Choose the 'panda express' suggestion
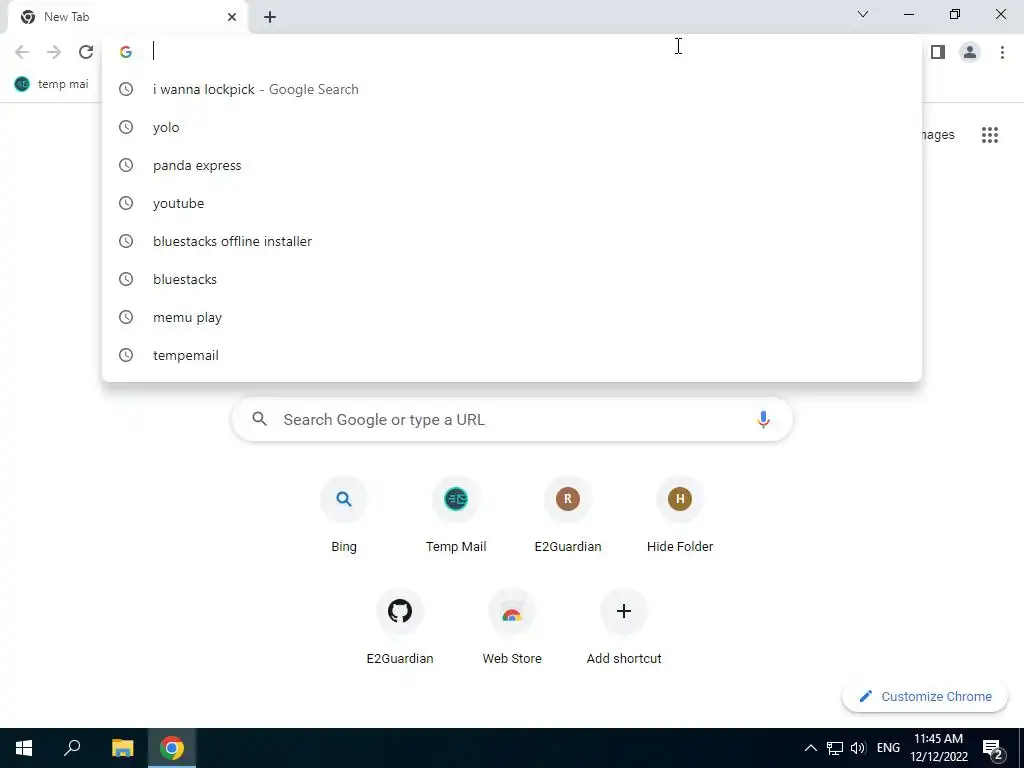 511,165
